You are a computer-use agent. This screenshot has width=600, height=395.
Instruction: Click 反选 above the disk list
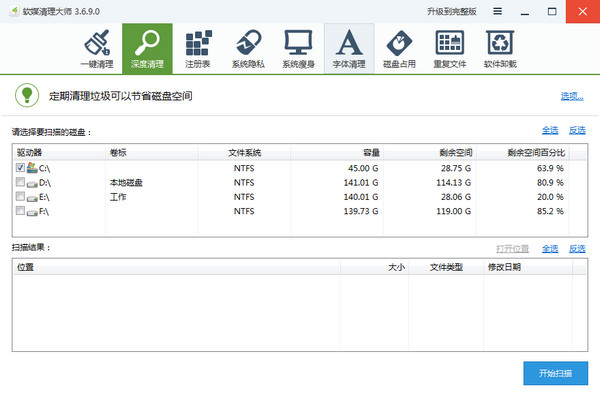(x=577, y=130)
